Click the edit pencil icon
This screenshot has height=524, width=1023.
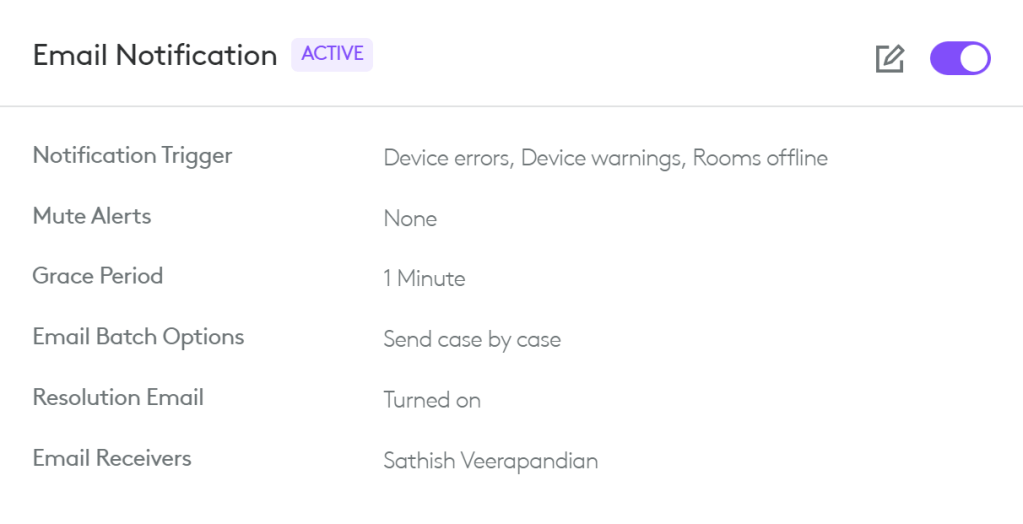tap(889, 59)
